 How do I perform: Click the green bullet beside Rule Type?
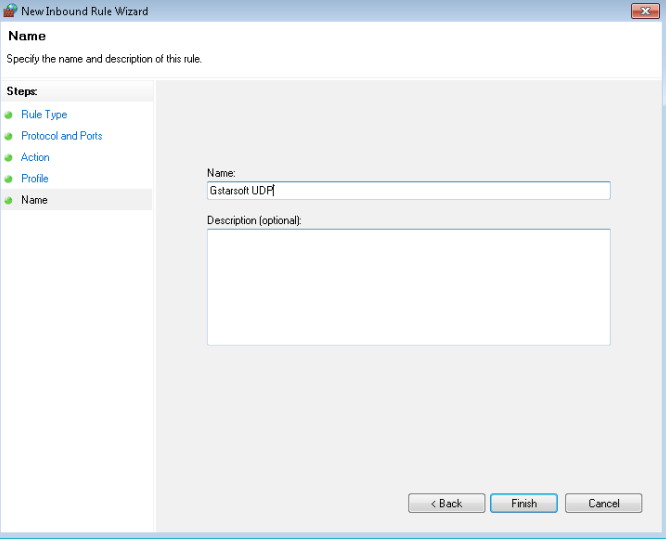[x=8, y=115]
